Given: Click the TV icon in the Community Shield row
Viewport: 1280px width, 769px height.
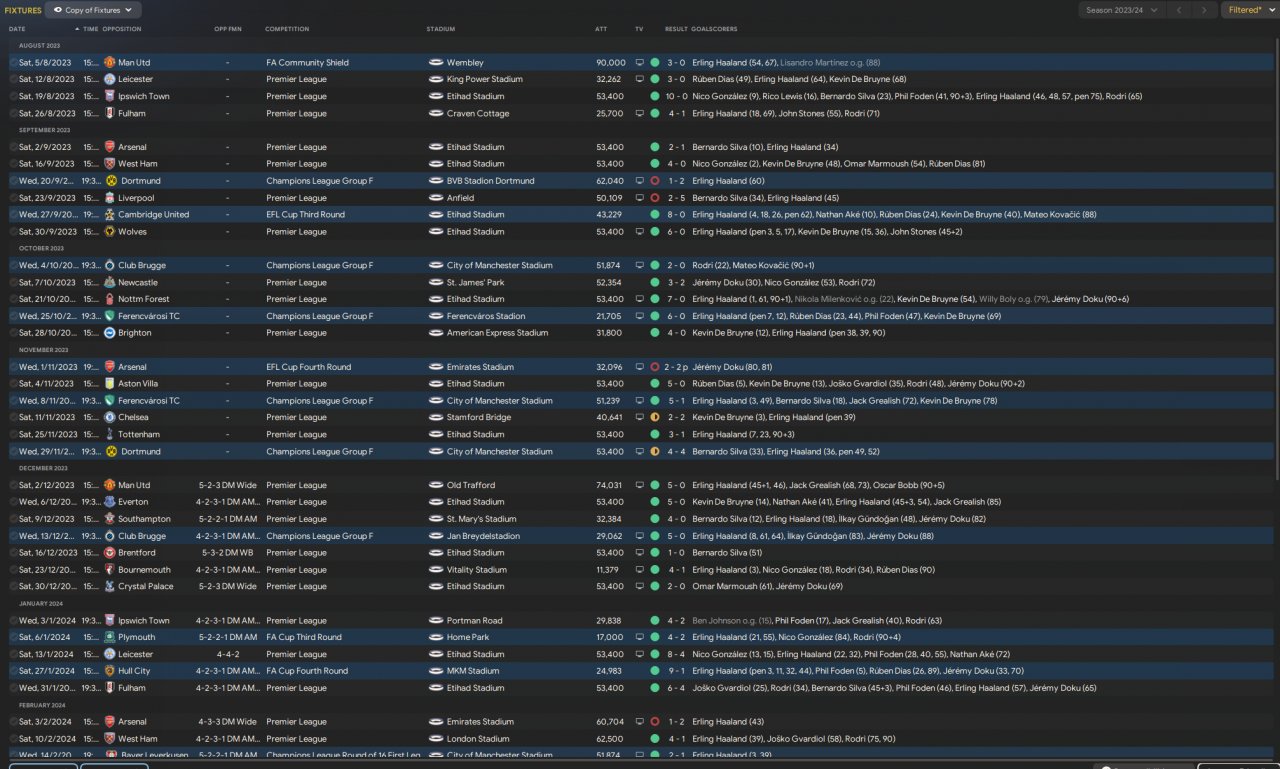Looking at the screenshot, I should click(639, 63).
